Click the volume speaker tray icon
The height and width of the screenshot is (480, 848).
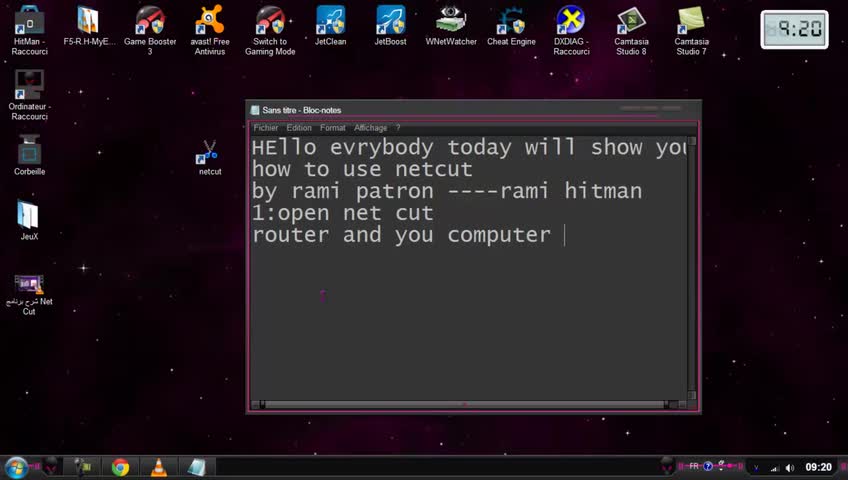[x=790, y=468]
